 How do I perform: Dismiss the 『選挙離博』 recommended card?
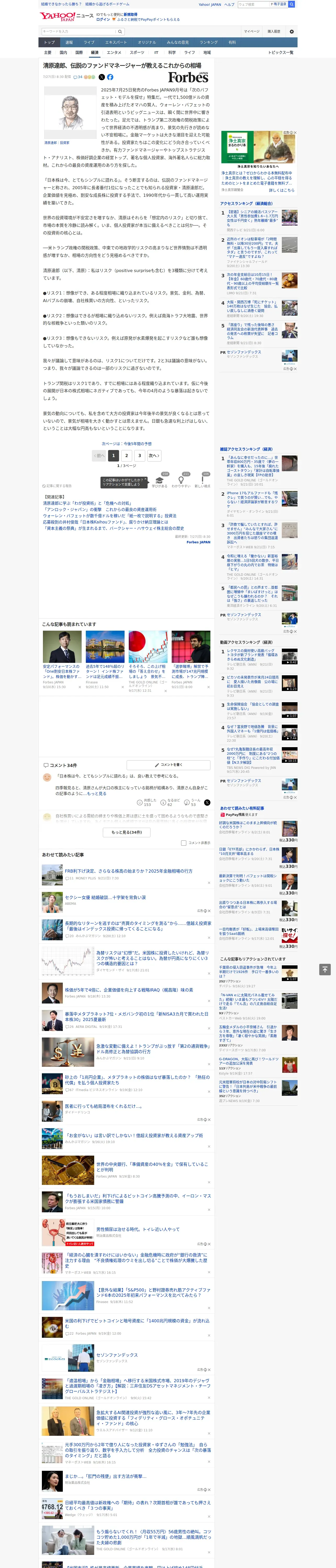click(x=209, y=687)
